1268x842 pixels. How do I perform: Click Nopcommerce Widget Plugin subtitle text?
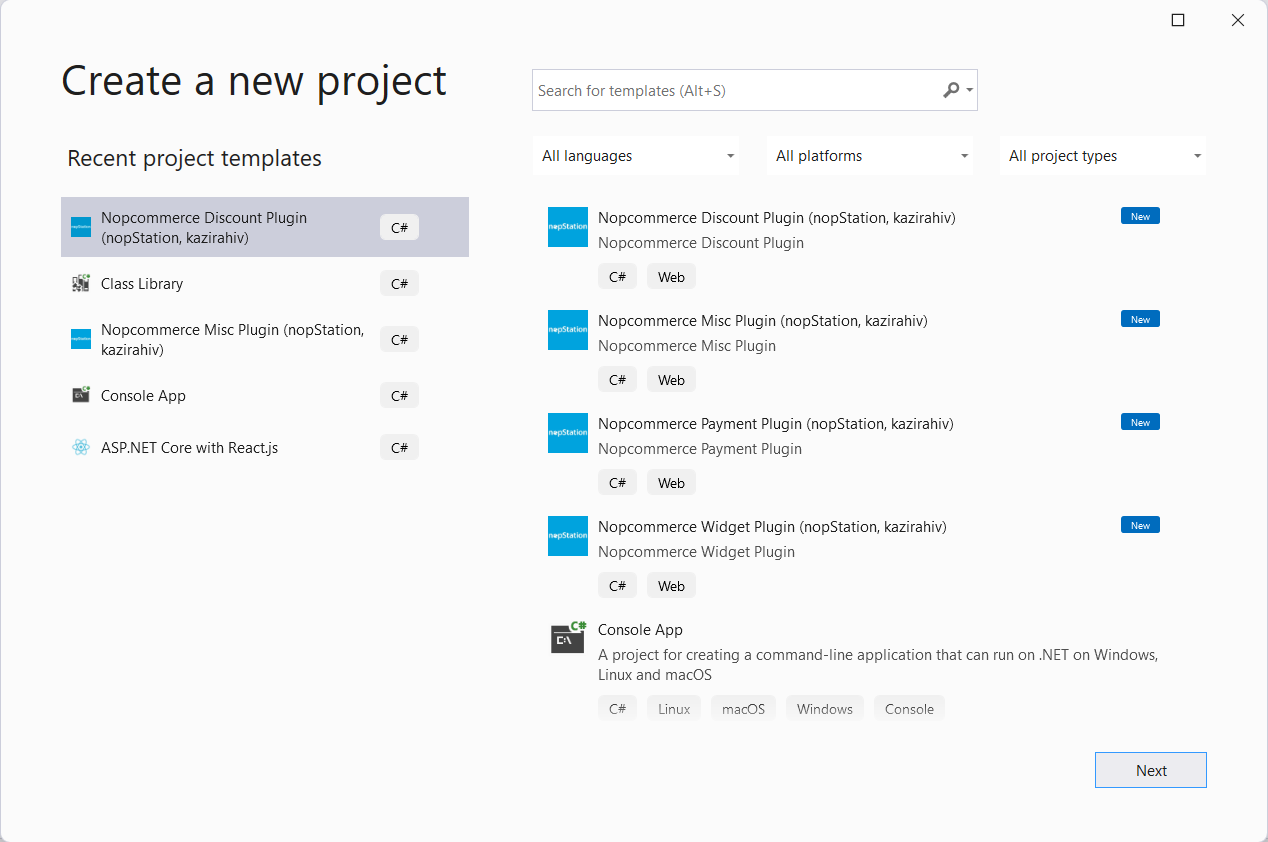tap(696, 552)
